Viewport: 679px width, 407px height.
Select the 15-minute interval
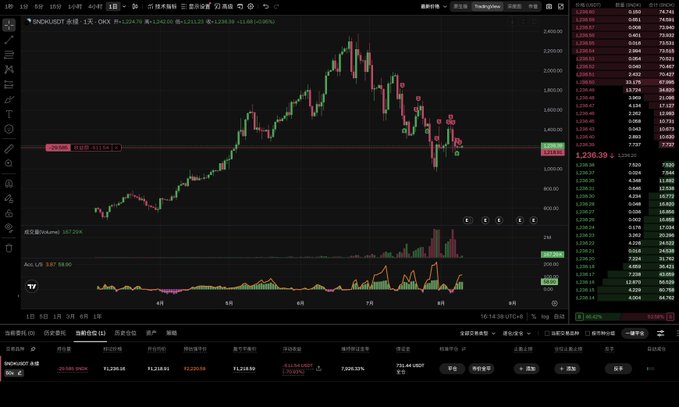point(55,6)
